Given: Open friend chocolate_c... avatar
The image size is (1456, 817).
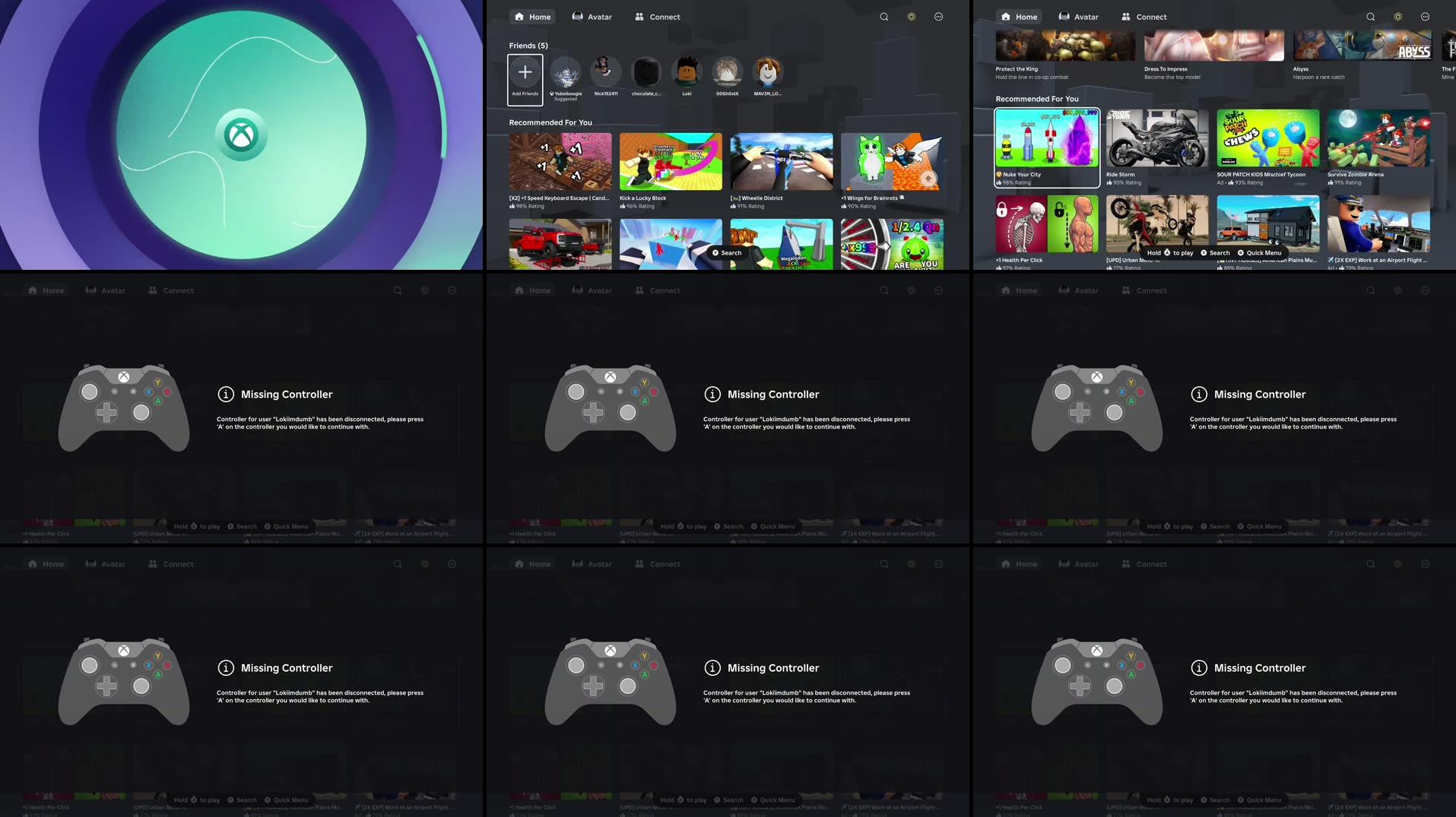Looking at the screenshot, I should click(x=646, y=72).
